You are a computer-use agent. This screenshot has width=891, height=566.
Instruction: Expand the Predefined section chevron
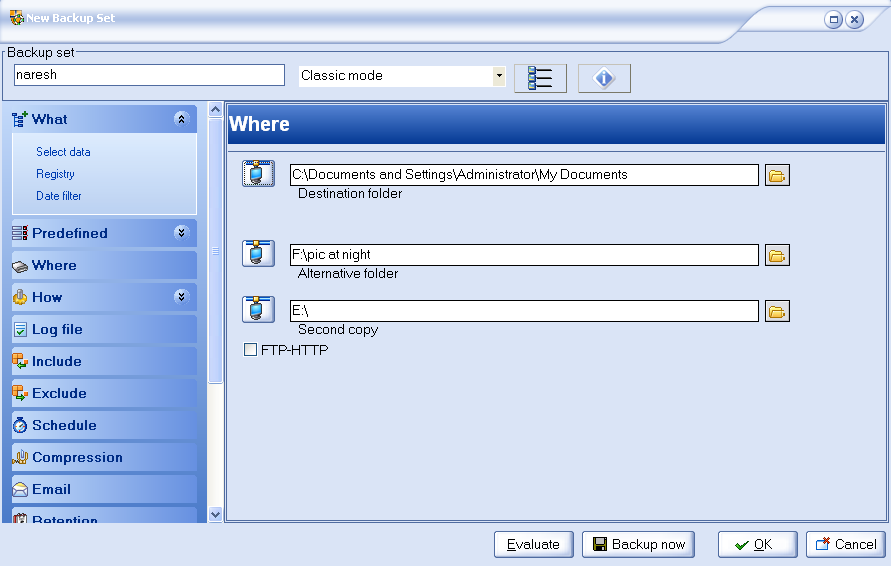click(x=181, y=232)
